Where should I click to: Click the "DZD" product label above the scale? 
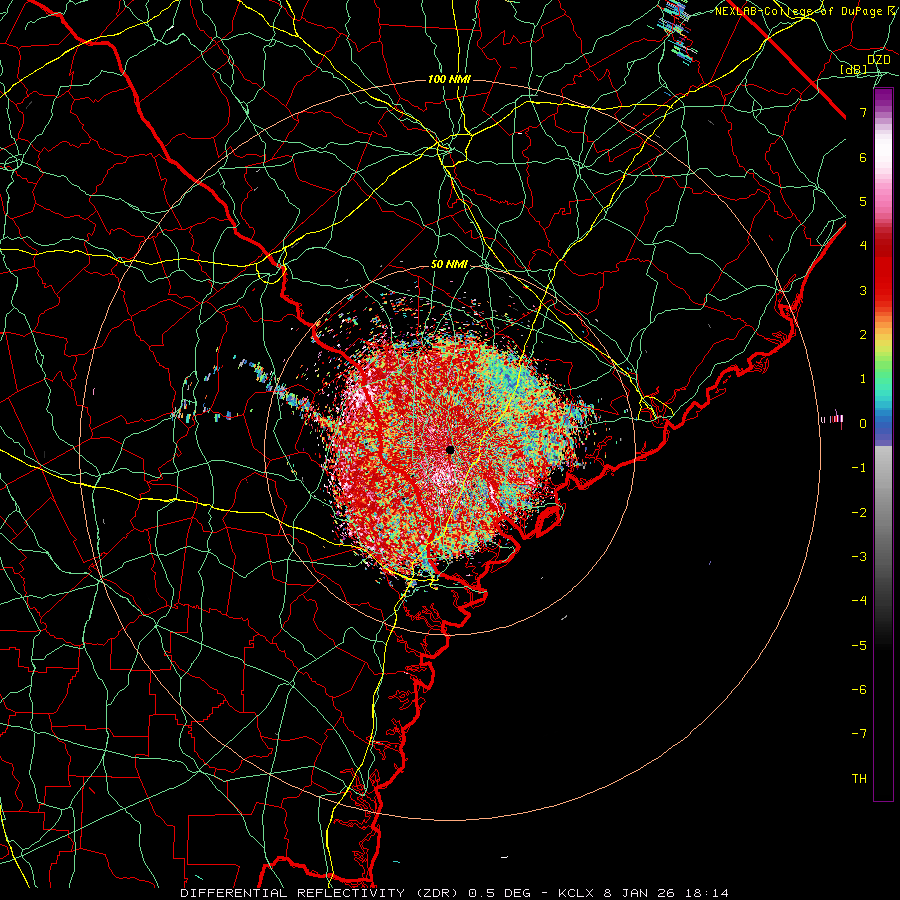[x=878, y=60]
